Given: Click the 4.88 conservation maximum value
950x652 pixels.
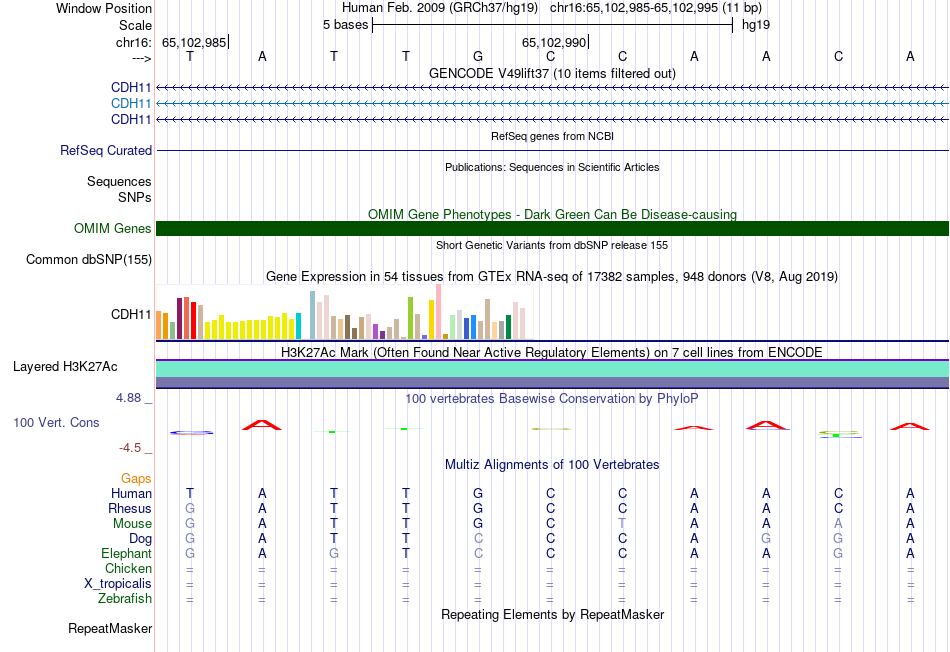Looking at the screenshot, I should (x=128, y=398).
